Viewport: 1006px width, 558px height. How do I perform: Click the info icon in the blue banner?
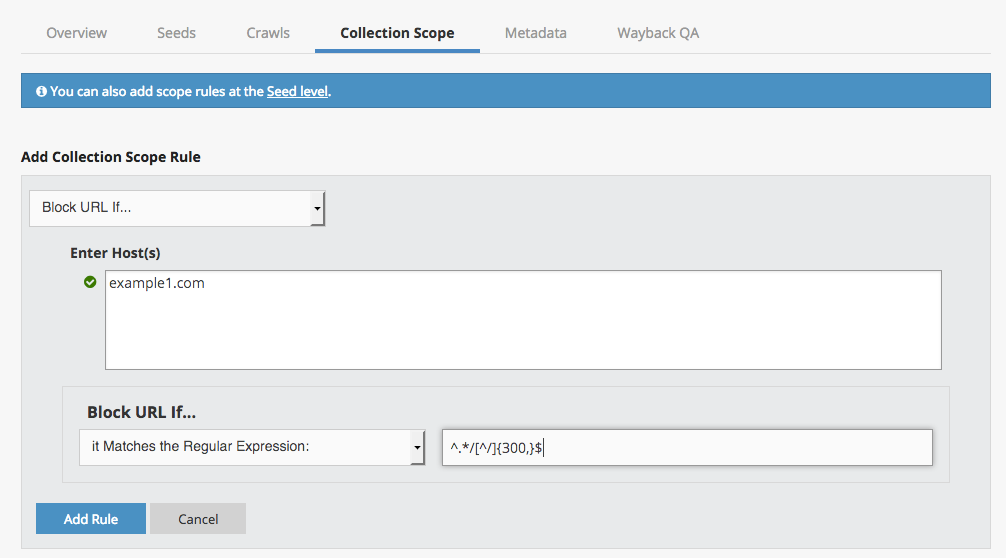(x=41, y=91)
